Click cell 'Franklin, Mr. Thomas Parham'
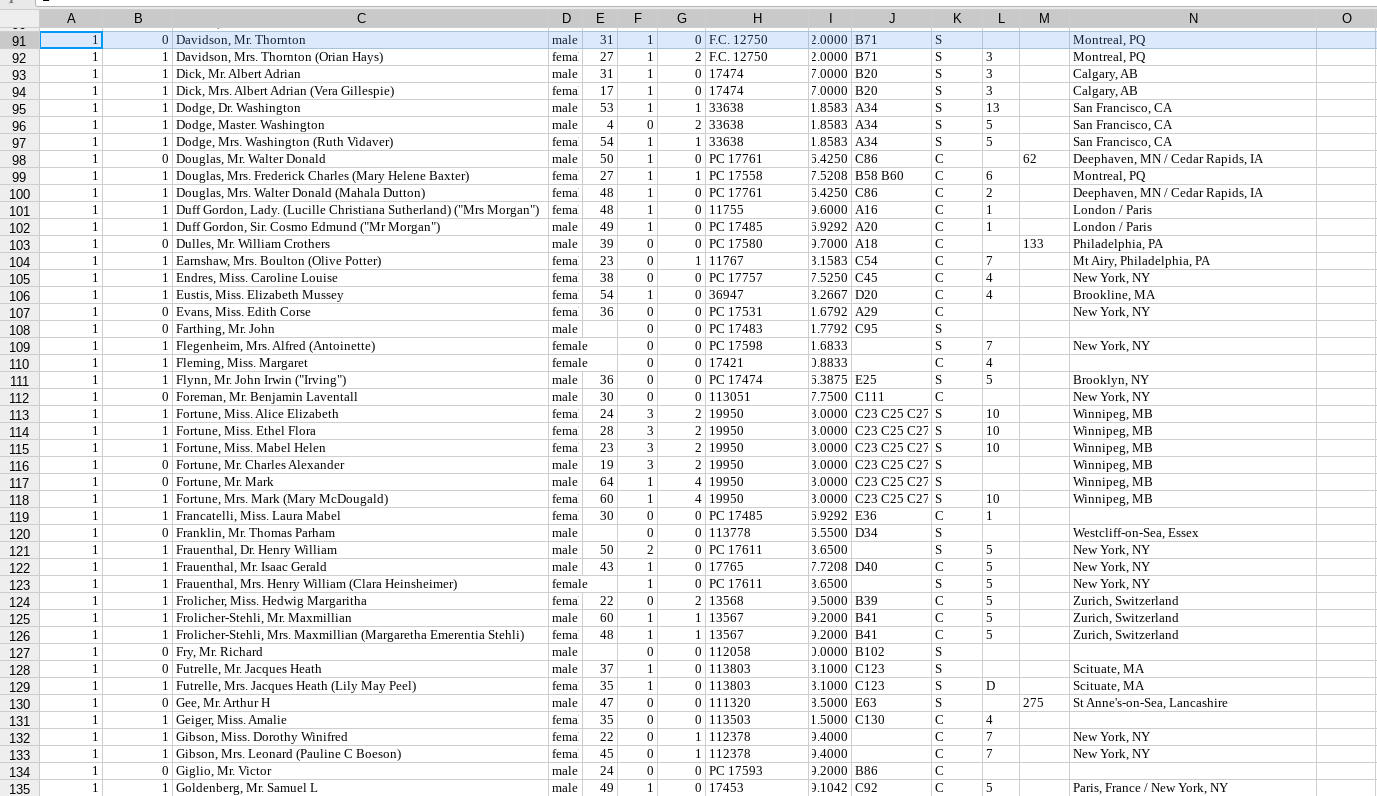Viewport: 1377px width, 796px height. [x=361, y=533]
